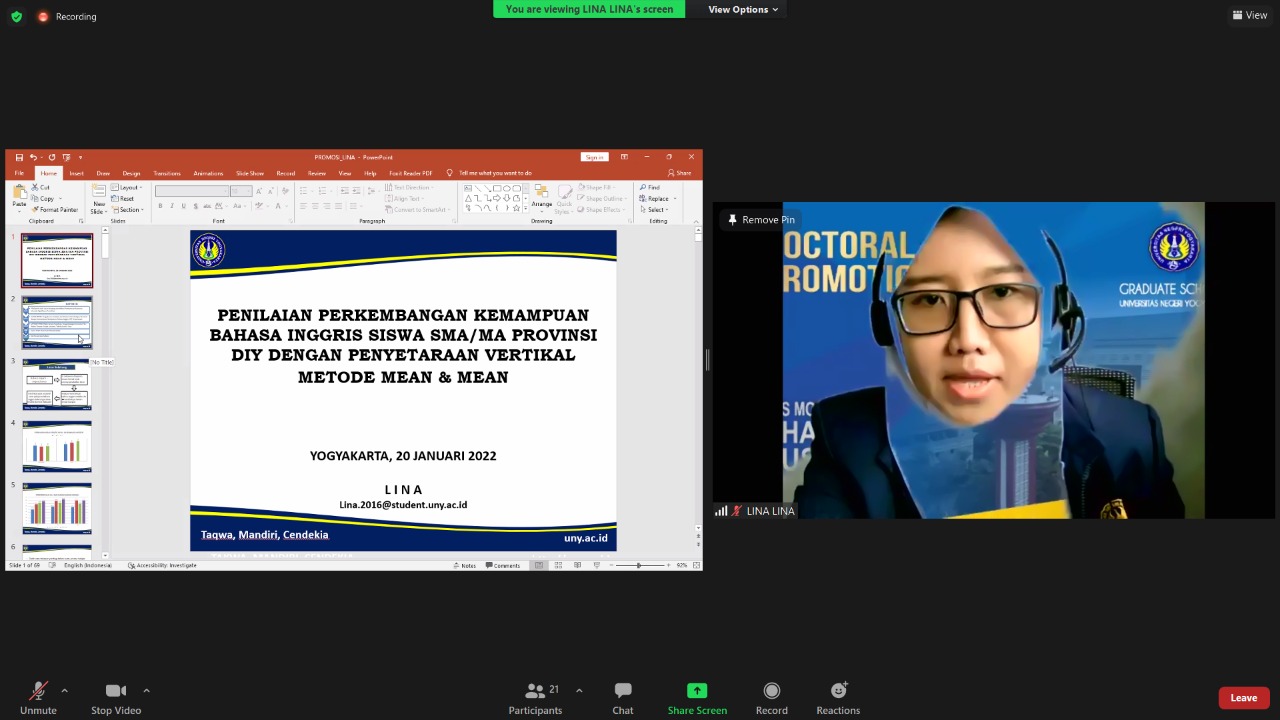This screenshot has width=1280, height=720.
Task: Insert a rectangle shape from the shapes gallery
Action: (495, 188)
